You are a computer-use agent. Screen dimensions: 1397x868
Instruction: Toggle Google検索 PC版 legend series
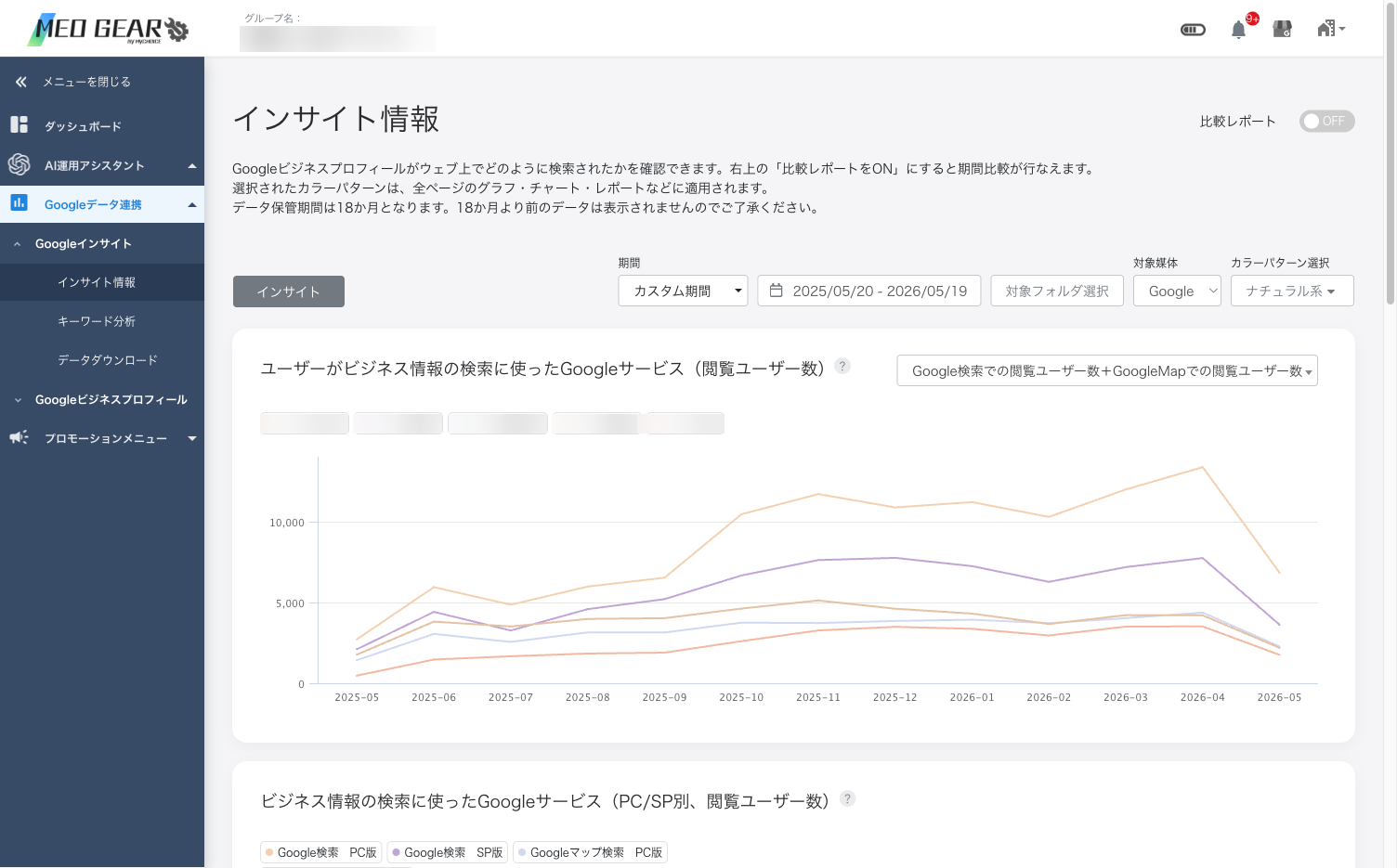(320, 852)
